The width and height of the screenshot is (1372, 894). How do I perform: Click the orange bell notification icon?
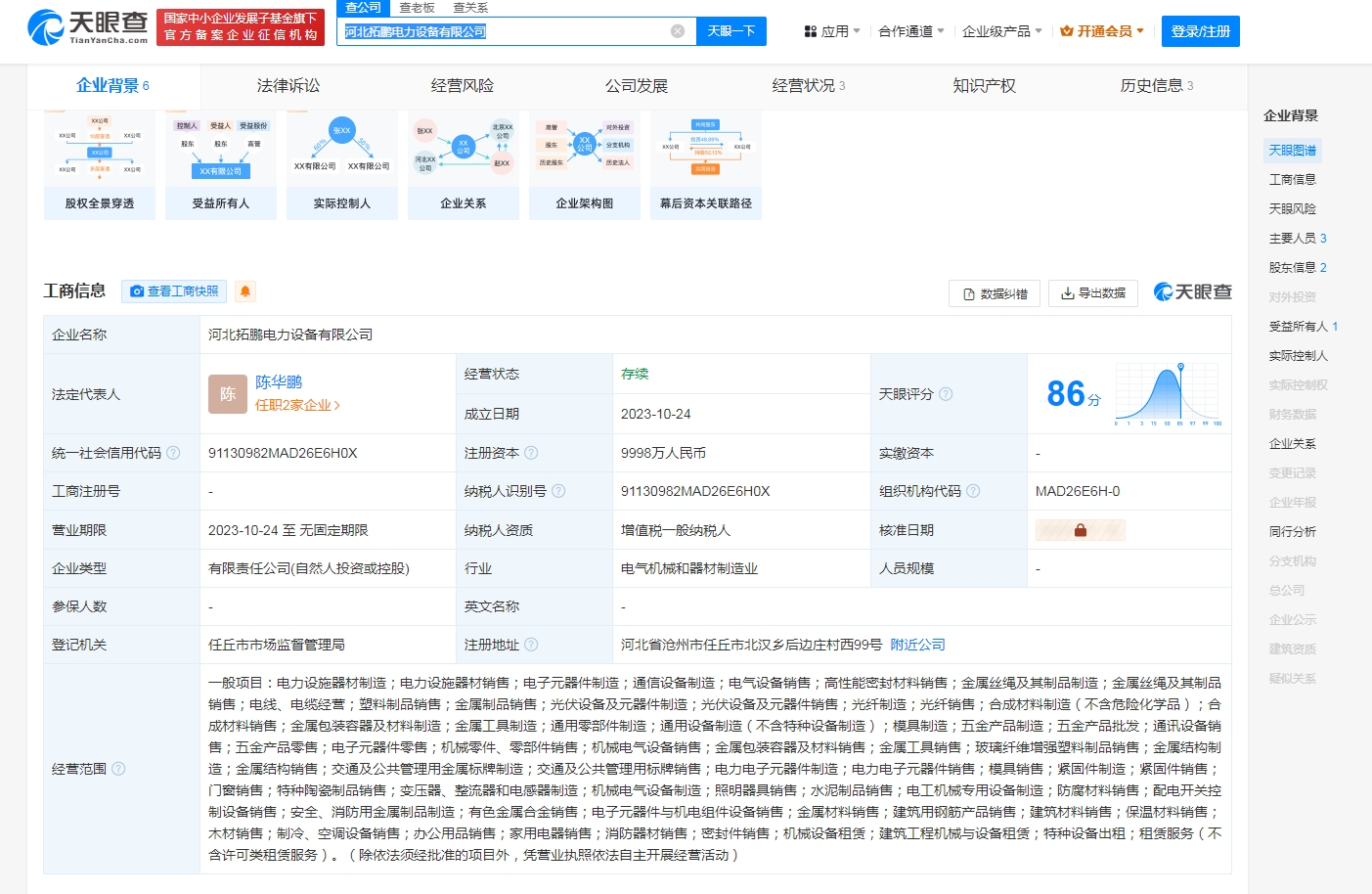[245, 291]
